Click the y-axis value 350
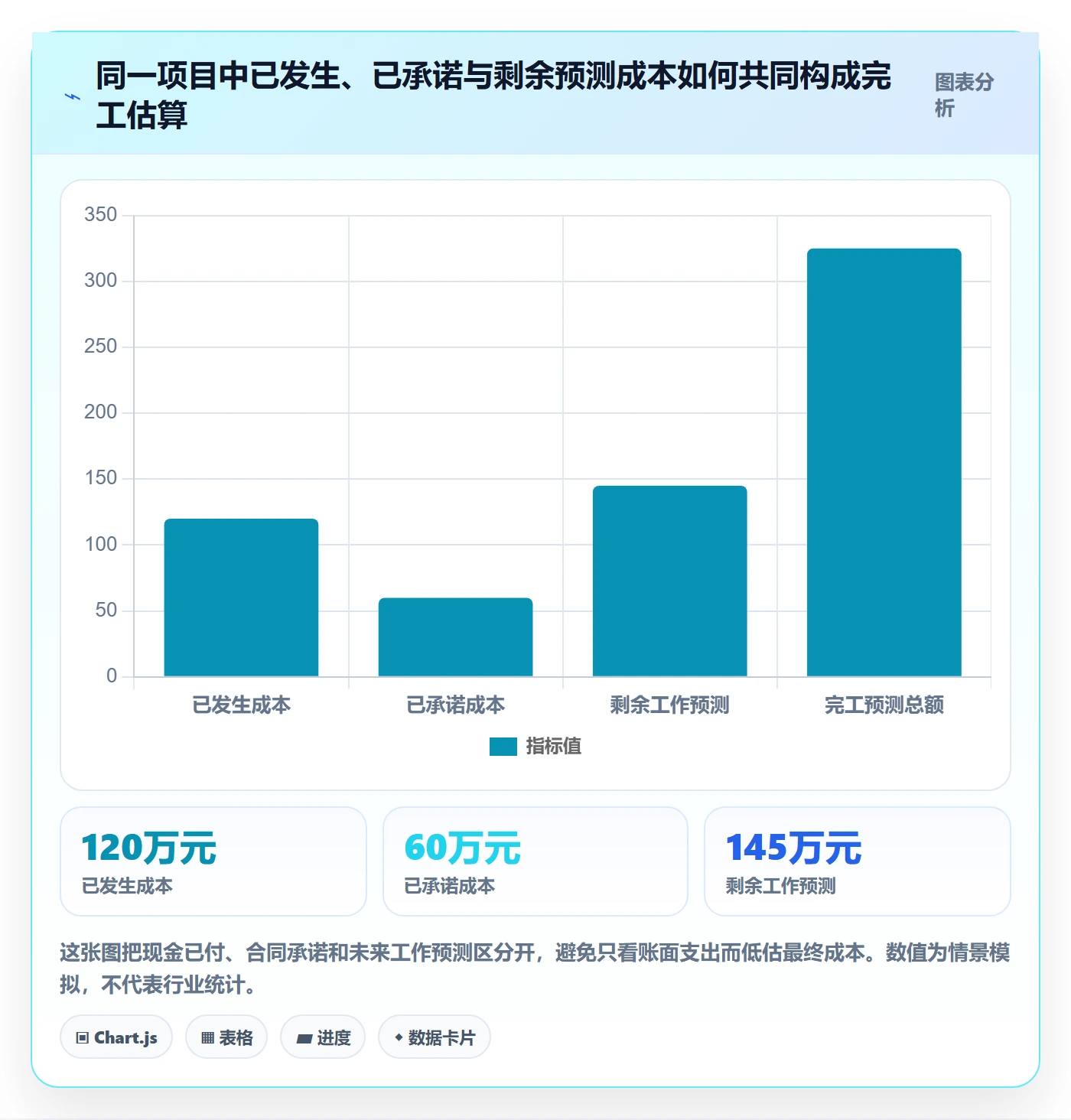 tap(101, 215)
